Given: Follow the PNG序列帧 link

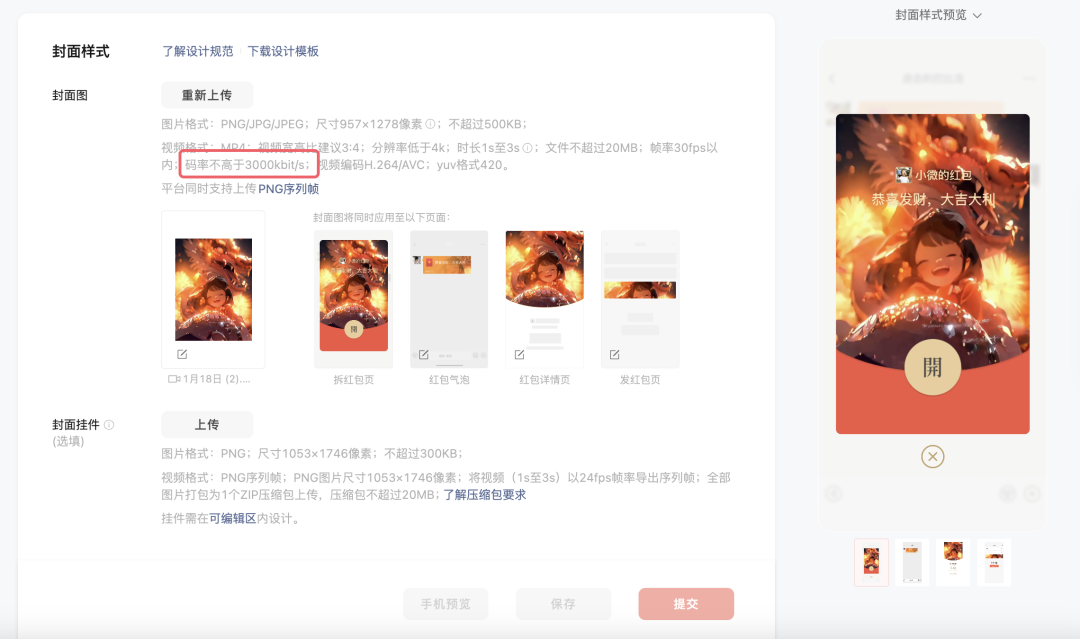Looking at the screenshot, I should [x=289, y=189].
